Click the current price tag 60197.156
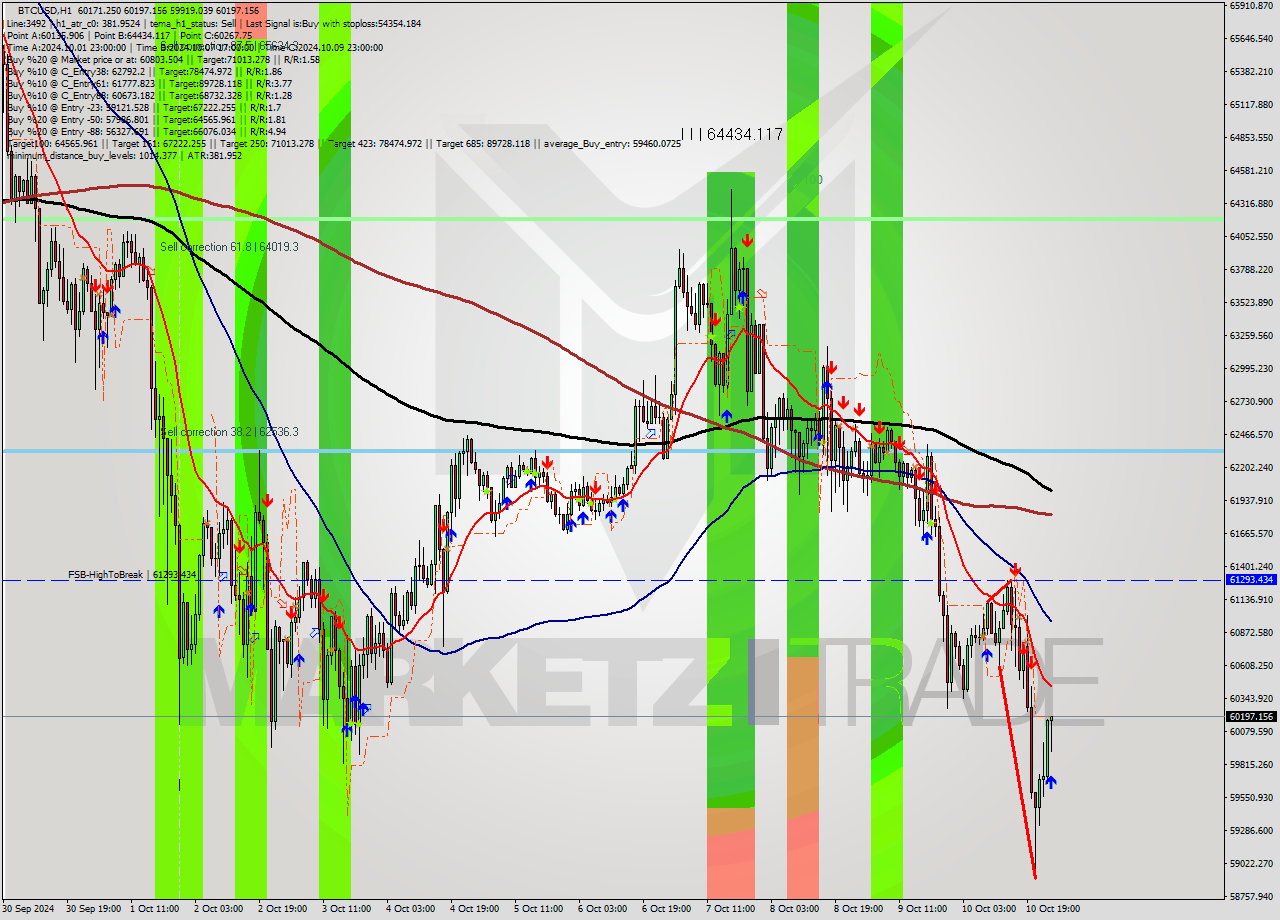 1251,716
